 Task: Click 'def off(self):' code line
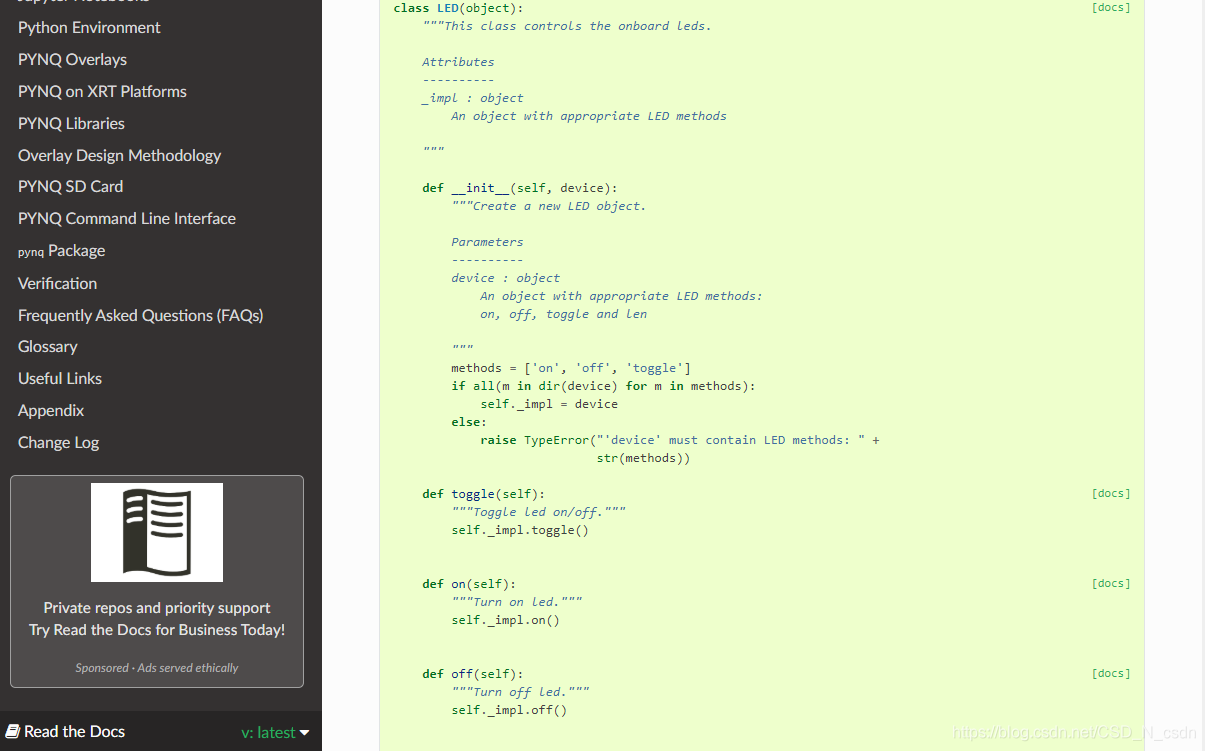tap(473, 674)
